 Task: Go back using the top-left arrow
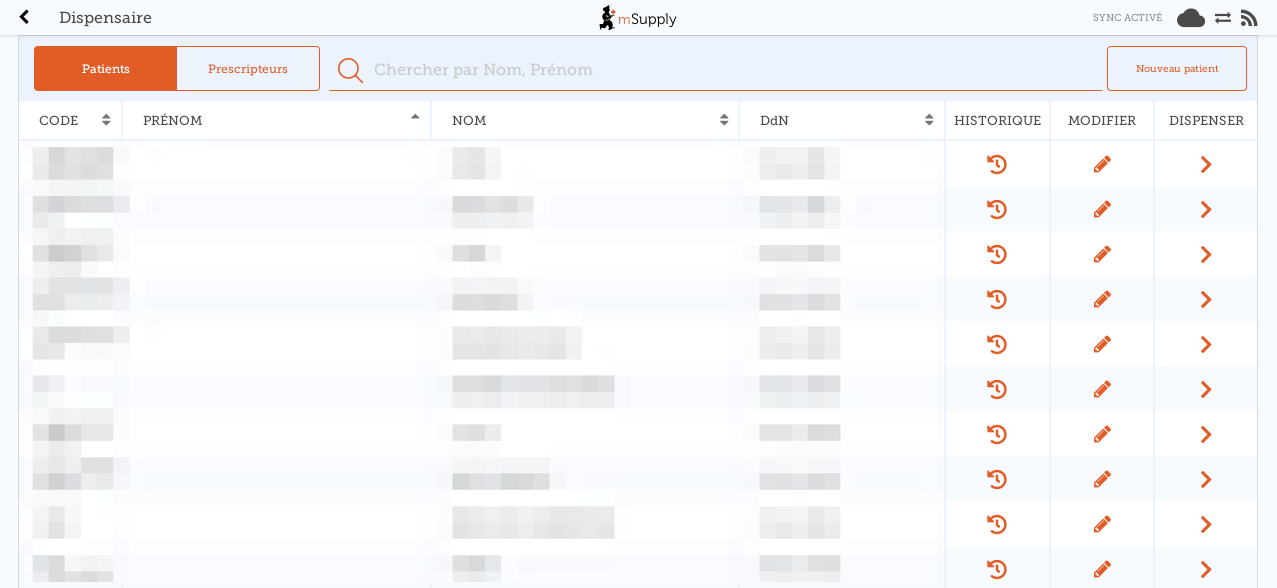coord(25,17)
